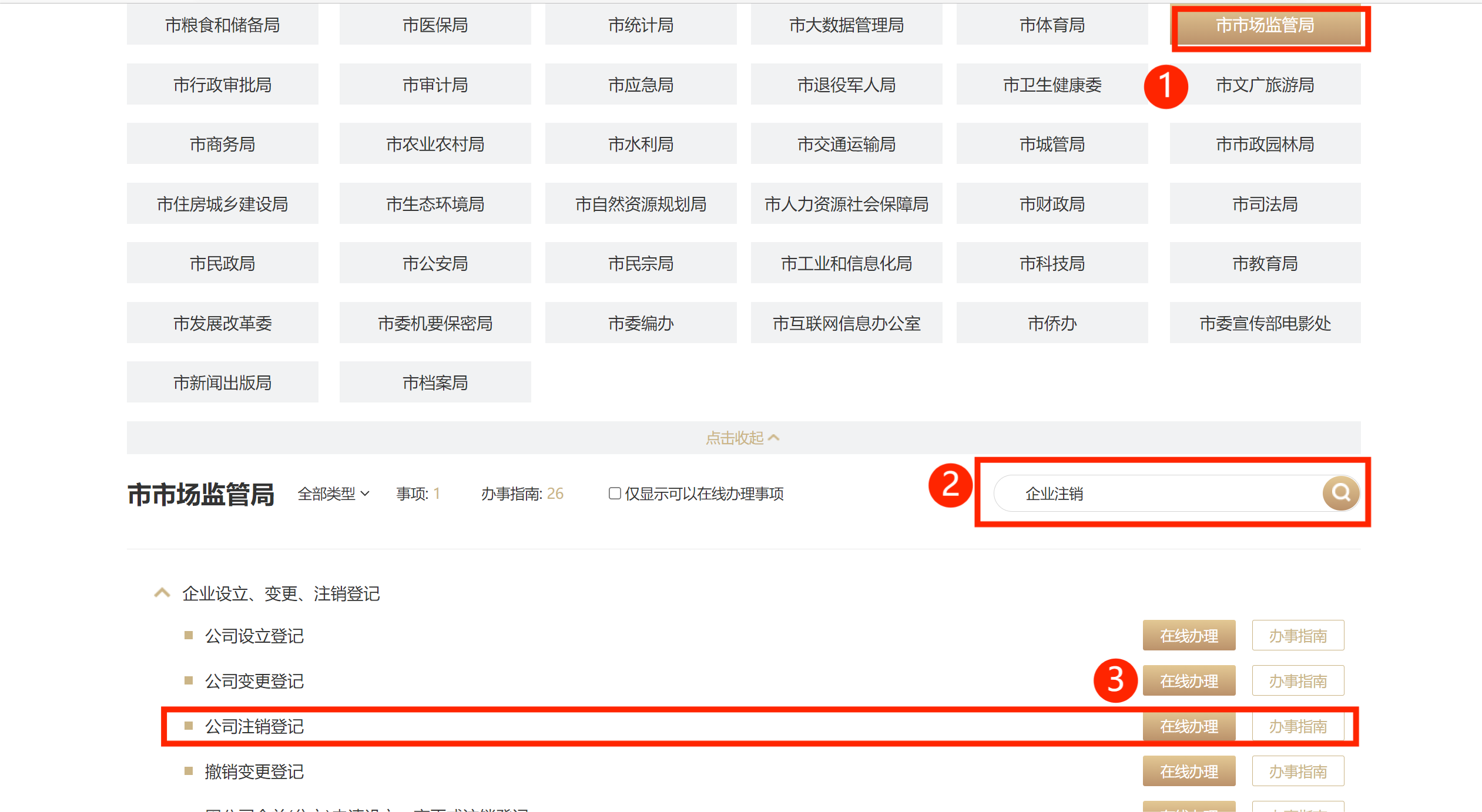The image size is (1482, 812).
Task: Click the search magnifier icon
Action: 1340,492
